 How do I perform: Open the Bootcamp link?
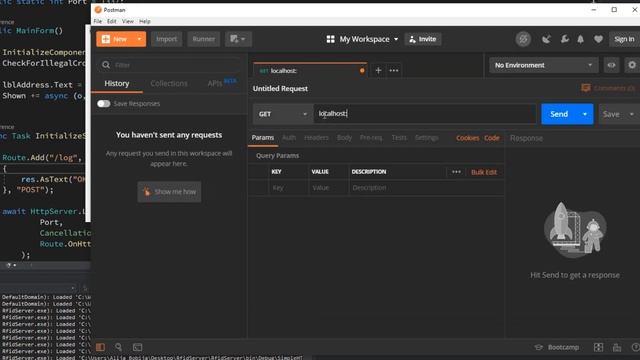557,347
